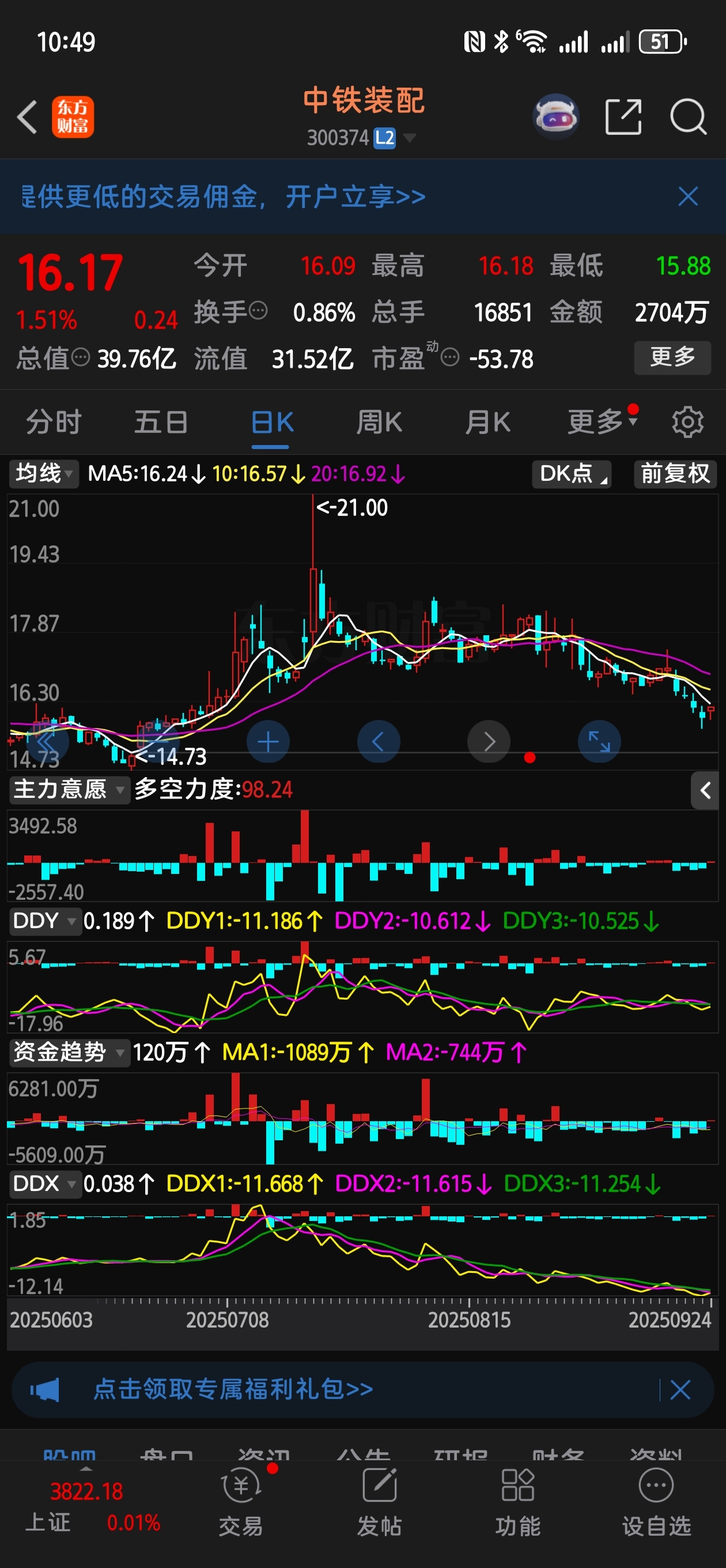
Task: Tap the MA1:-1089万 label
Action: point(297,1053)
